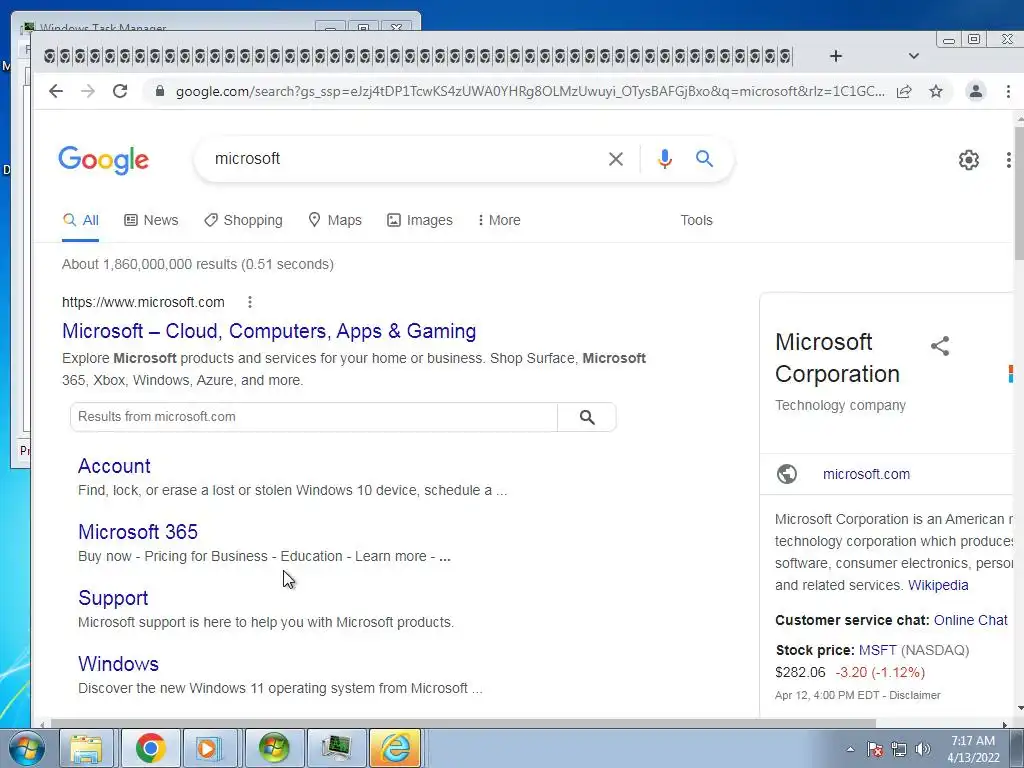
Task: Open microsoft.com link in knowledge panel
Action: 866,475
